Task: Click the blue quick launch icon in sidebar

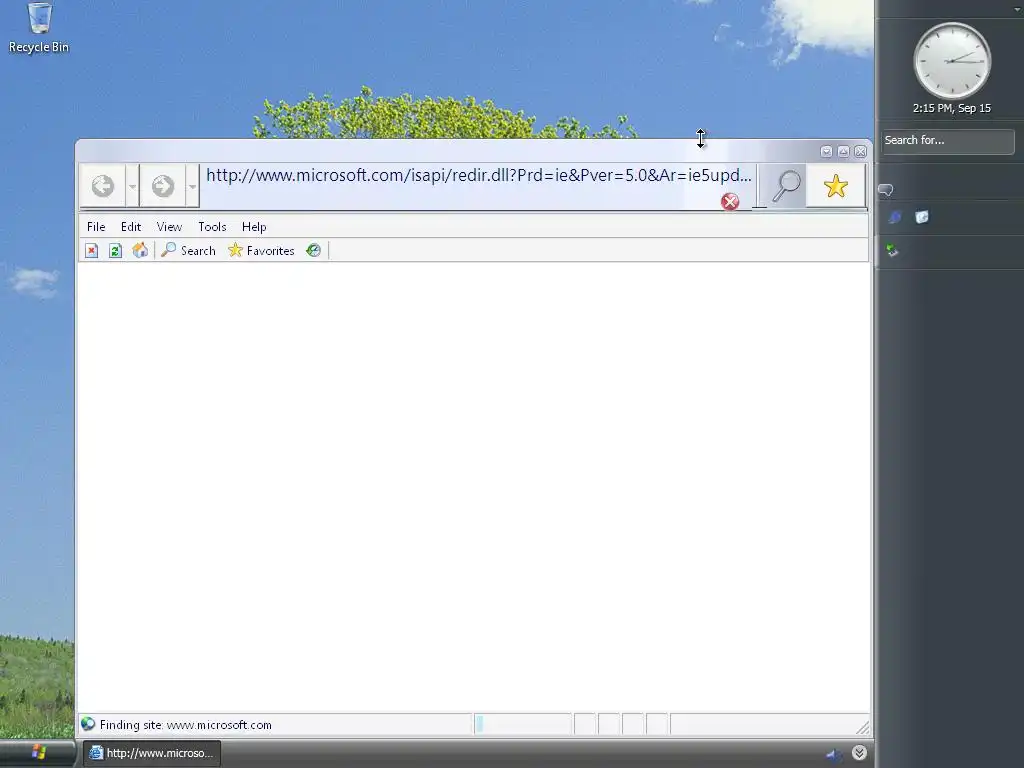Action: pos(895,217)
